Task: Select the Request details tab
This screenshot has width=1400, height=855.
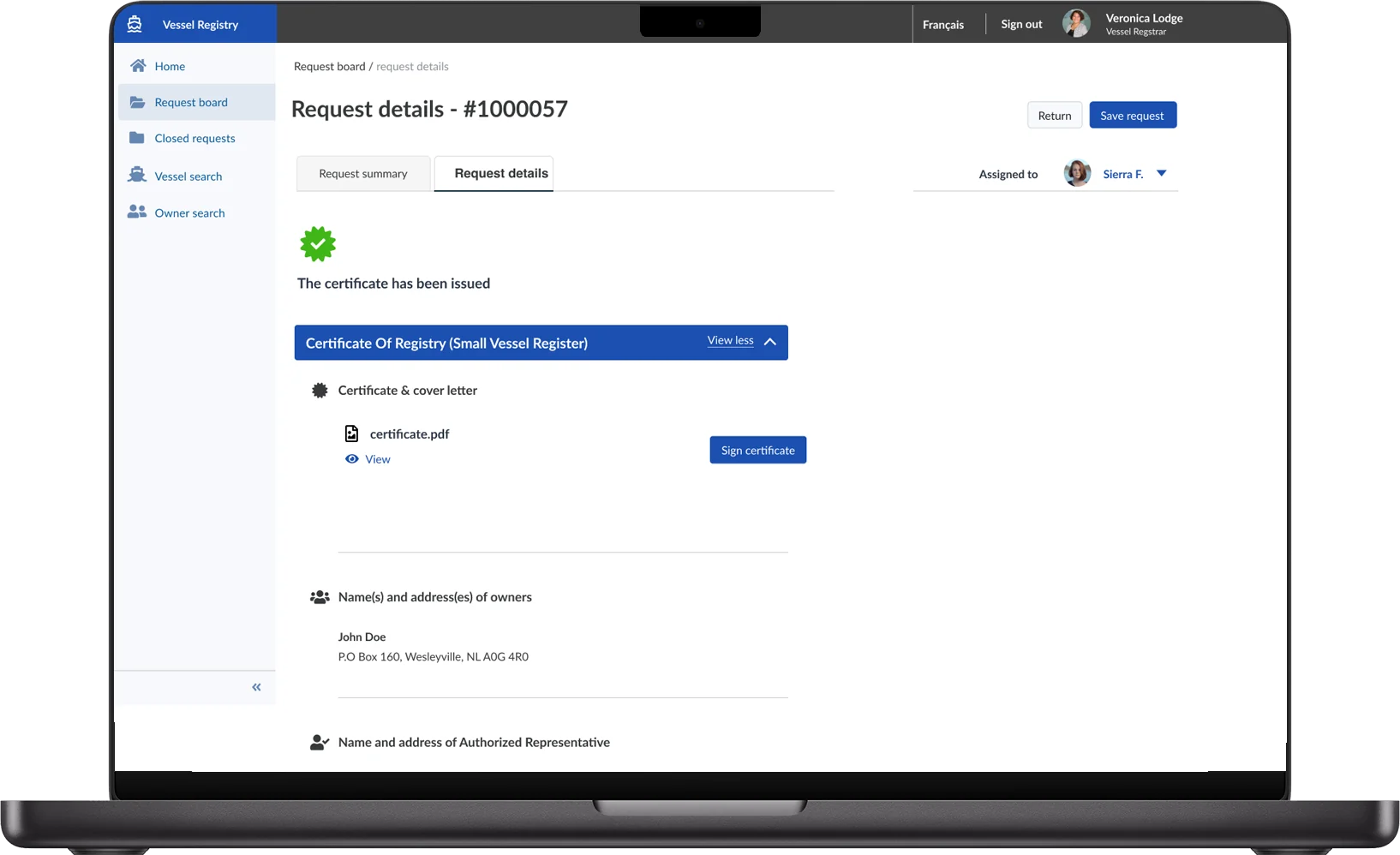Action: (494, 173)
